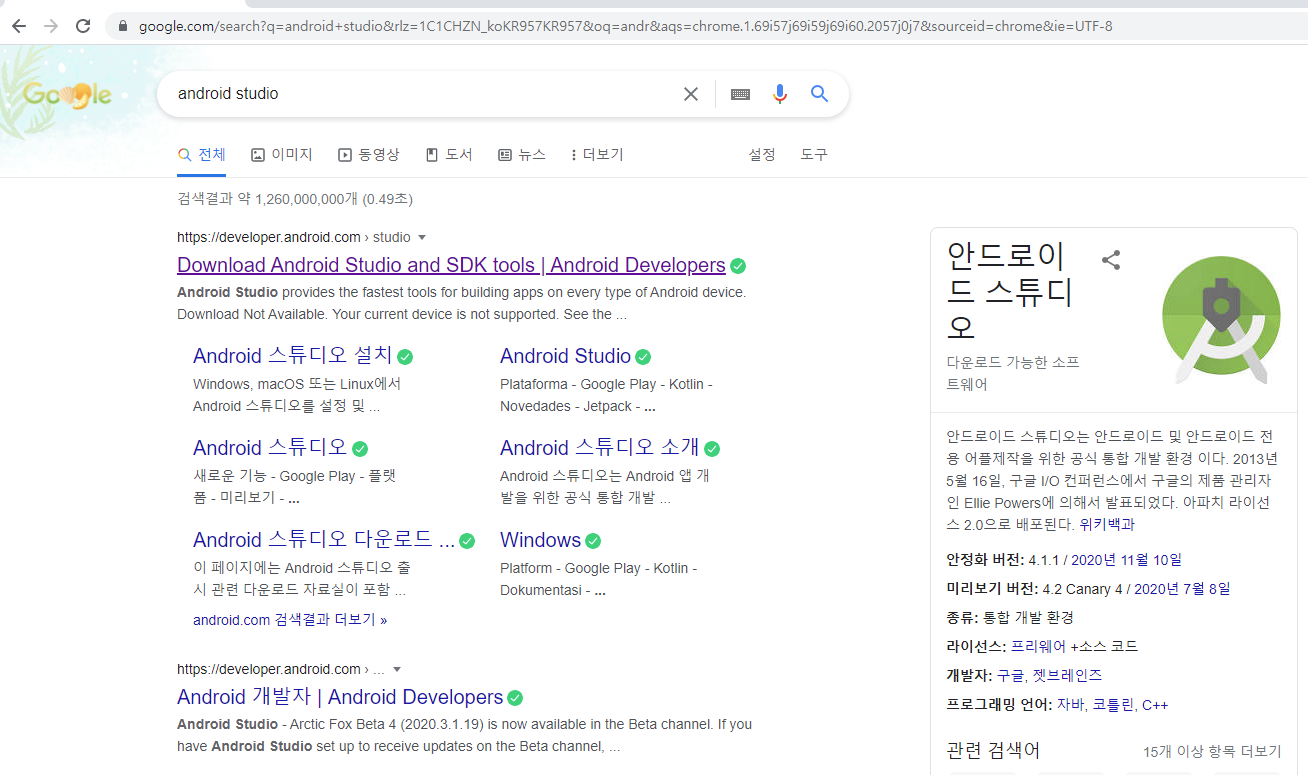Open the Google logo home link
This screenshot has width=1308, height=775.
[x=67, y=95]
